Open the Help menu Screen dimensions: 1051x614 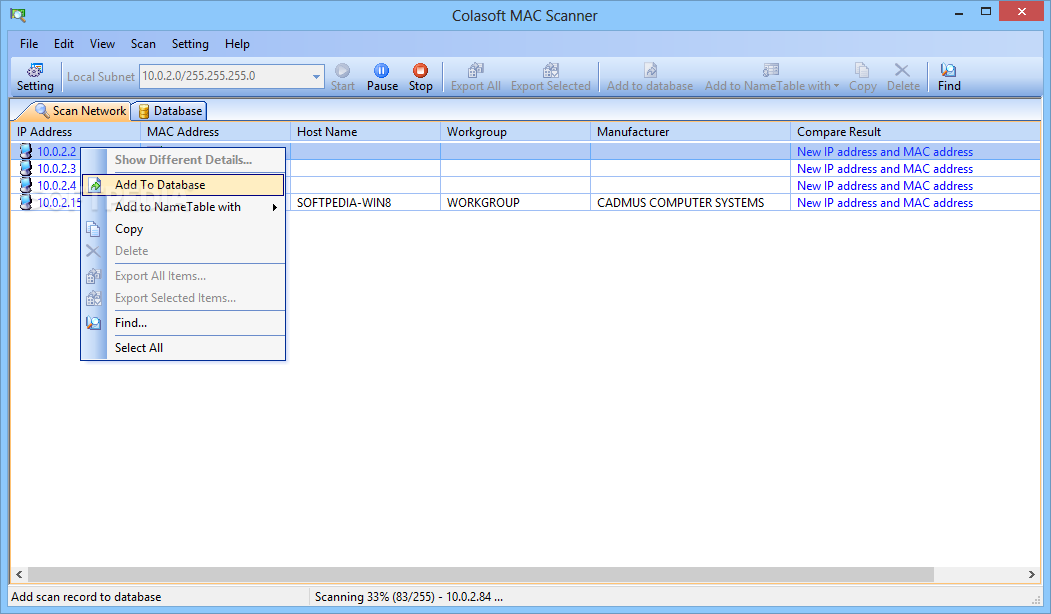coord(237,44)
